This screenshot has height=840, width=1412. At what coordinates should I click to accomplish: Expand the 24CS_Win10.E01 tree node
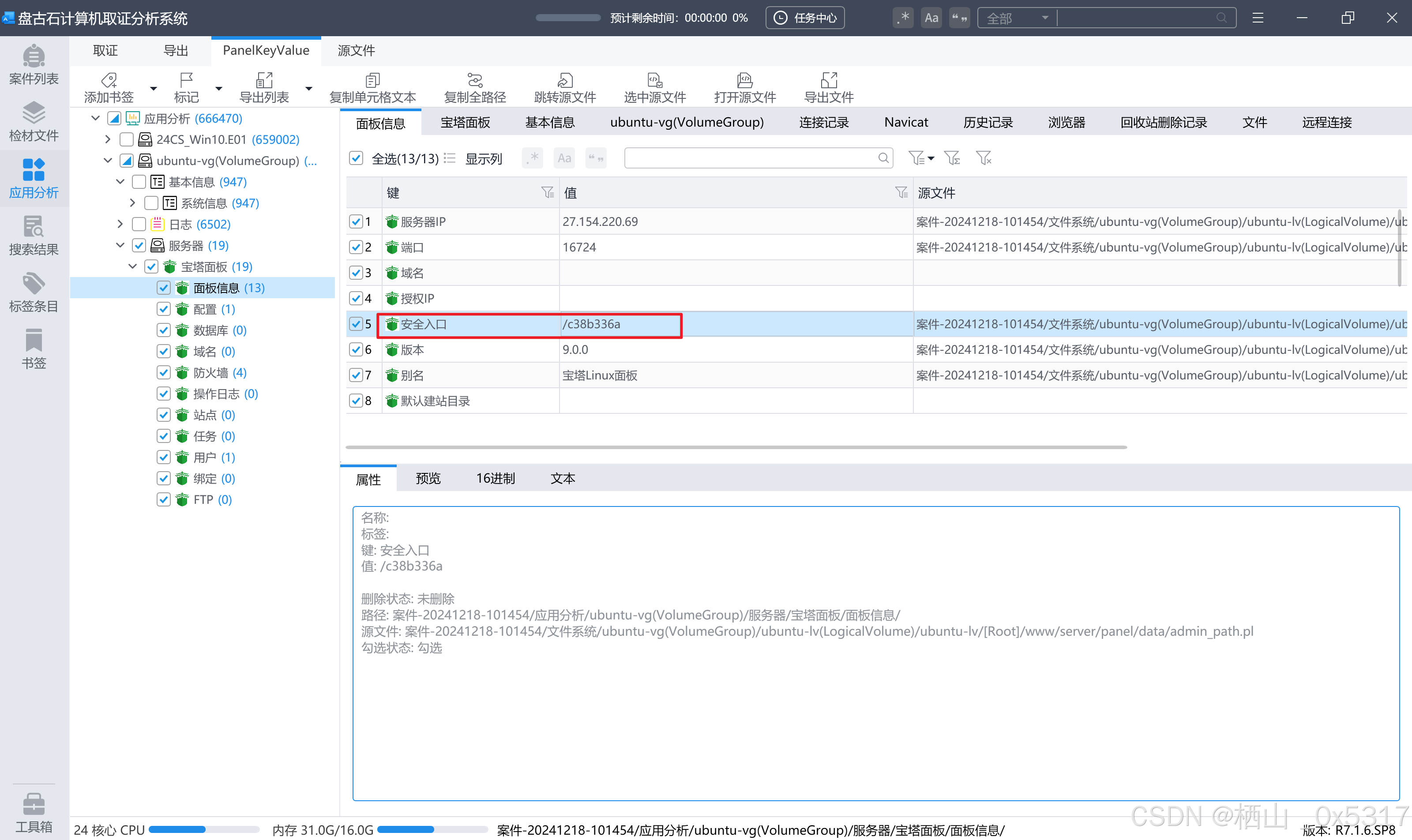point(108,139)
